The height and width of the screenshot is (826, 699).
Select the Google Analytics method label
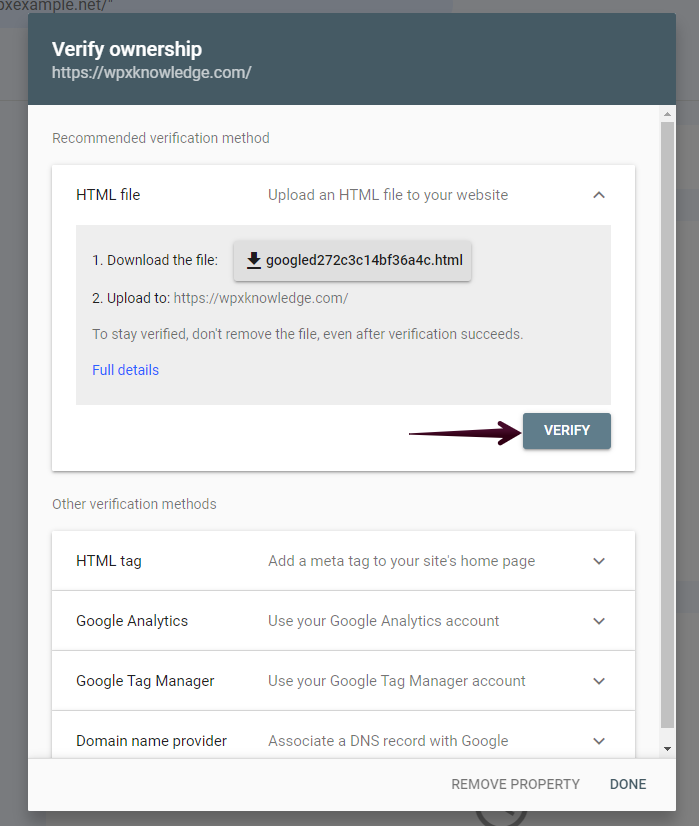[132, 621]
